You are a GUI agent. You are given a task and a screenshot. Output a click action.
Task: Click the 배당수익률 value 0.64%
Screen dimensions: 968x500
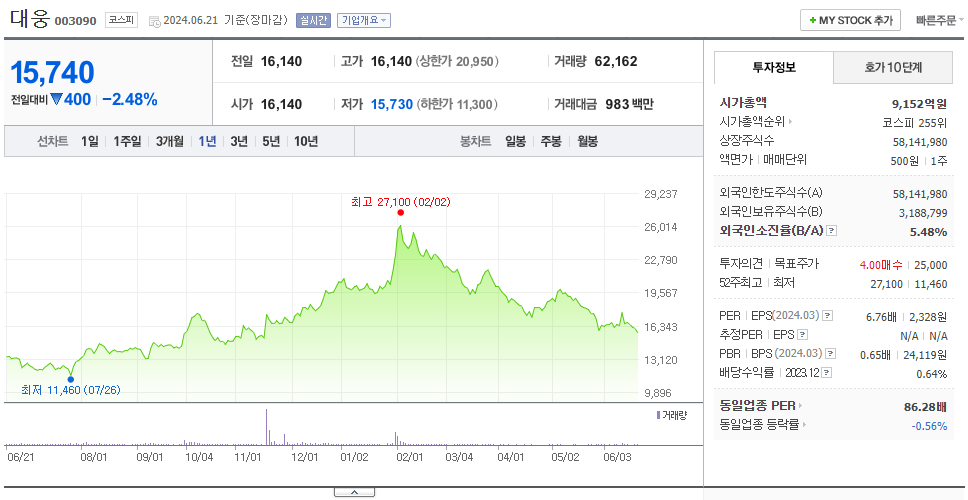pos(932,374)
